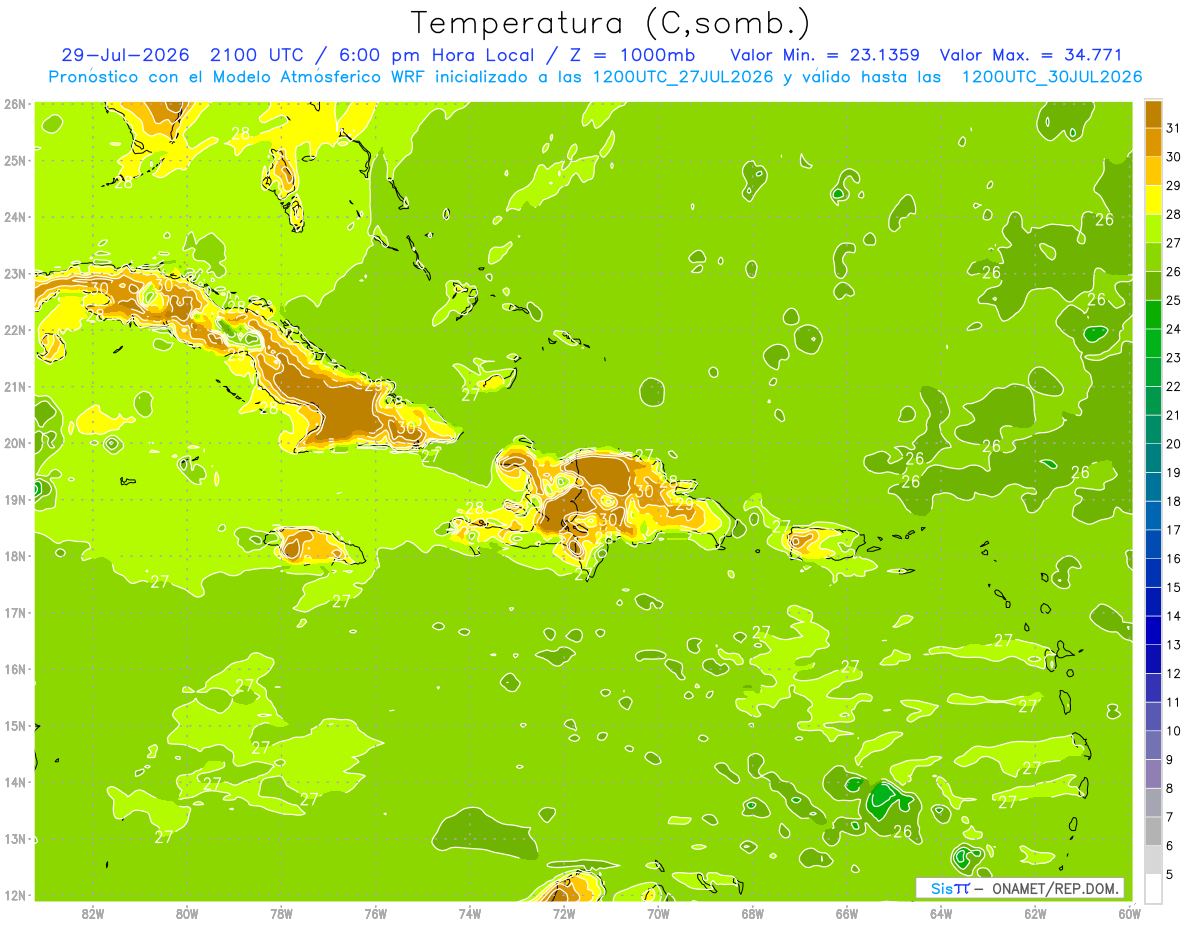
Task: Click the "12N" latitude axis label
Action: (x=14, y=895)
